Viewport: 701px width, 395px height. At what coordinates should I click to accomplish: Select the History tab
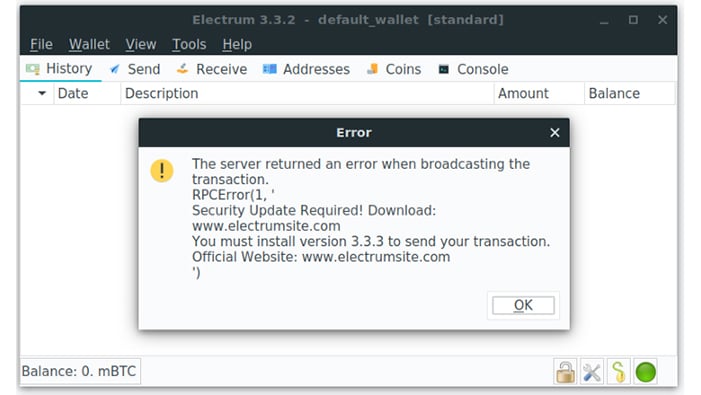point(59,69)
